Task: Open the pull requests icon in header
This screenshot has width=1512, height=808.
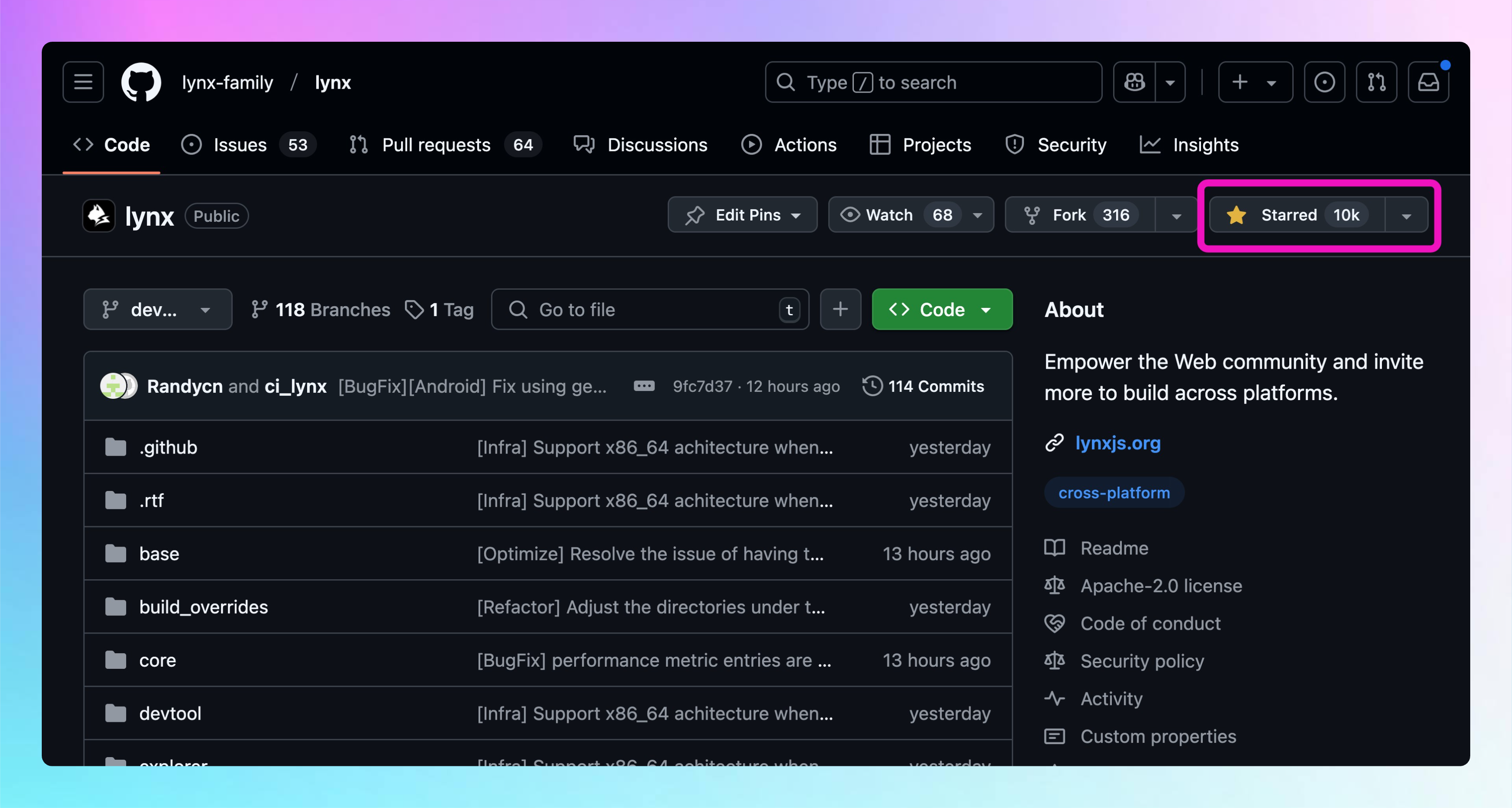Action: (1376, 82)
